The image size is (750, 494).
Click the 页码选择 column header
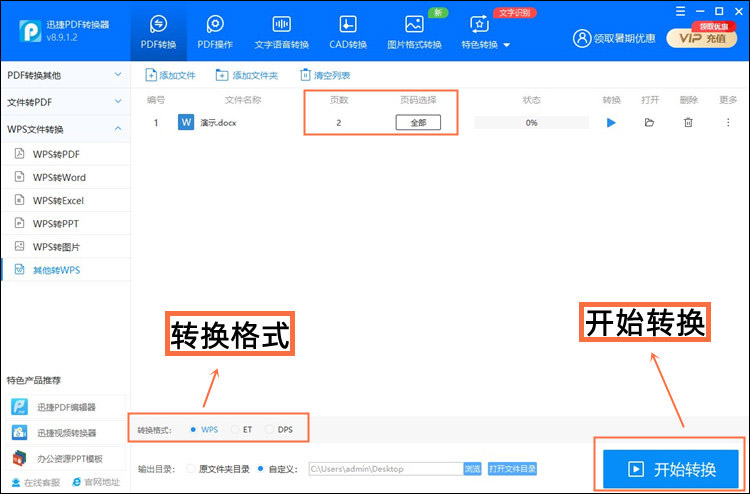pos(418,100)
